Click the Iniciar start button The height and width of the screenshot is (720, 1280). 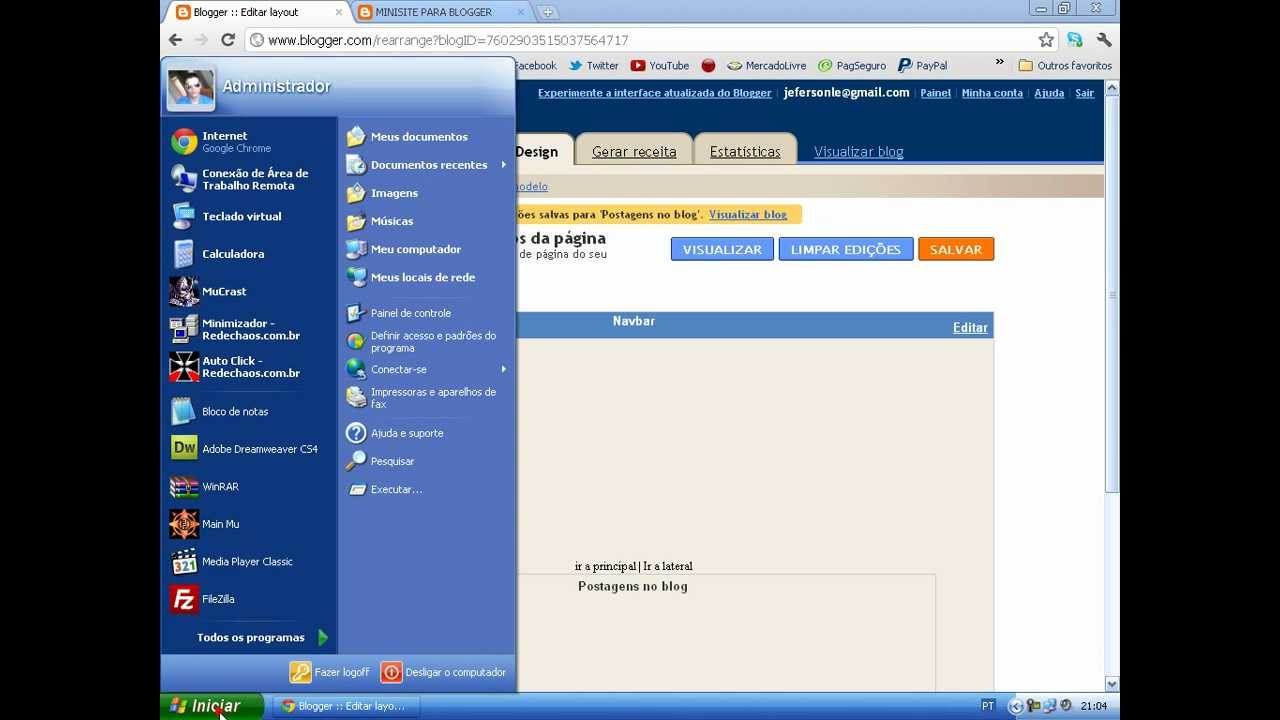pyautogui.click(x=212, y=706)
